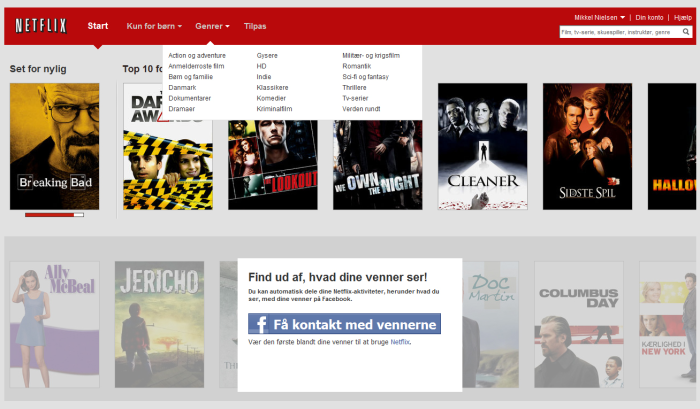
Task: Open the Kriminalfilm genre
Action: (x=274, y=109)
